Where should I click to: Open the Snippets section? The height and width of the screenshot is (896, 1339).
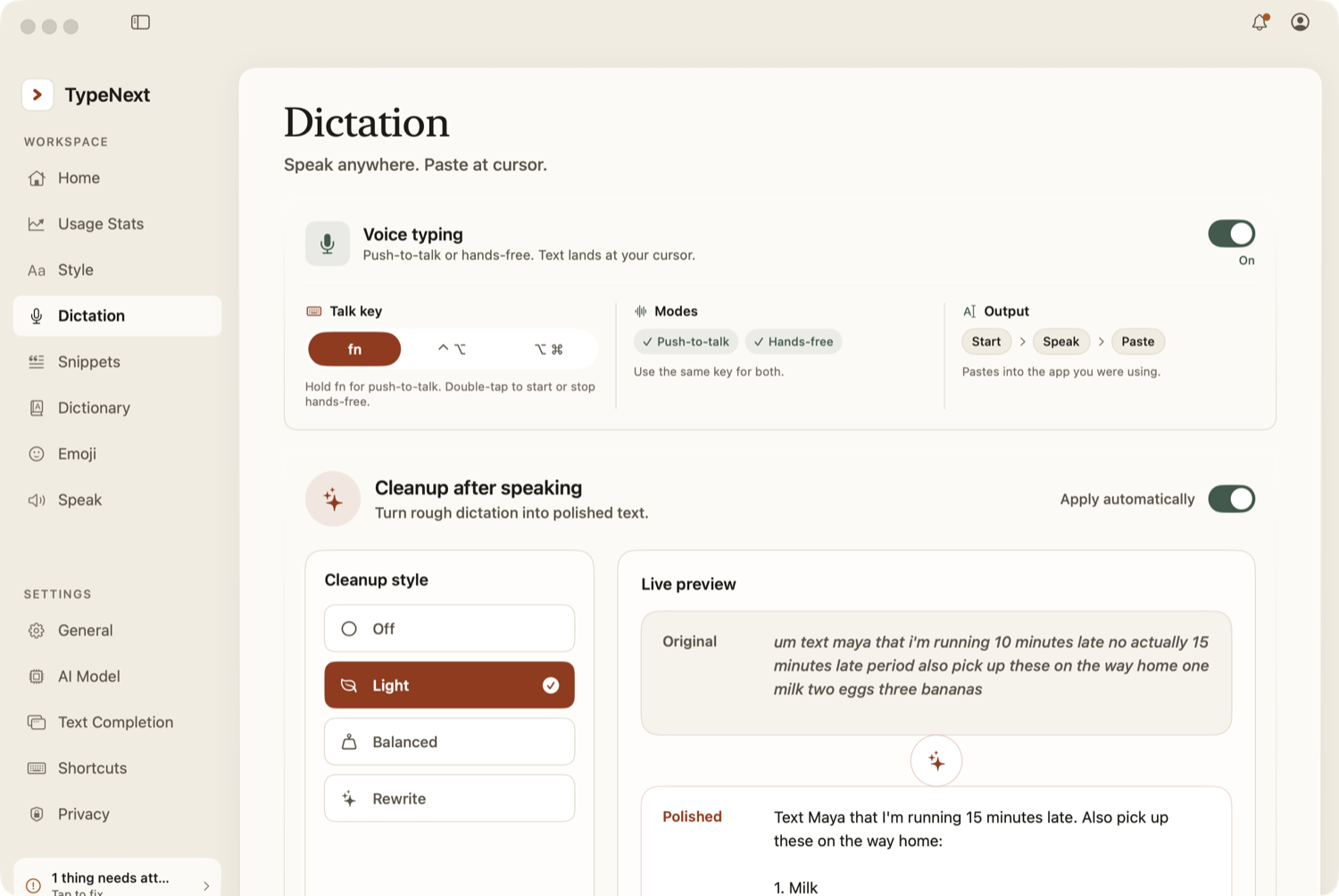(x=117, y=361)
